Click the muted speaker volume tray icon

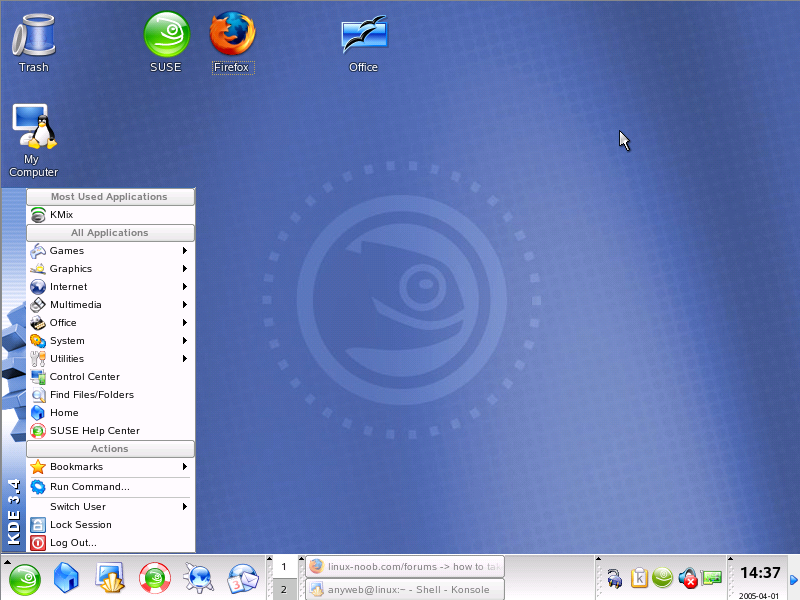[688, 578]
